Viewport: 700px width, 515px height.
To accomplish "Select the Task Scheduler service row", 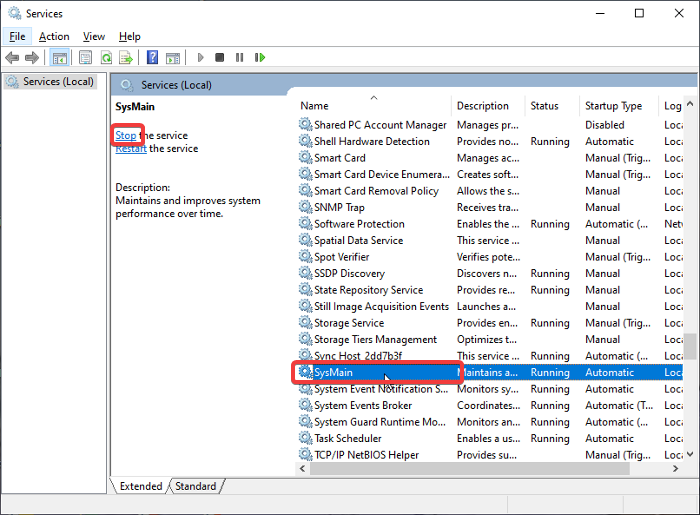I will pyautogui.click(x=347, y=438).
